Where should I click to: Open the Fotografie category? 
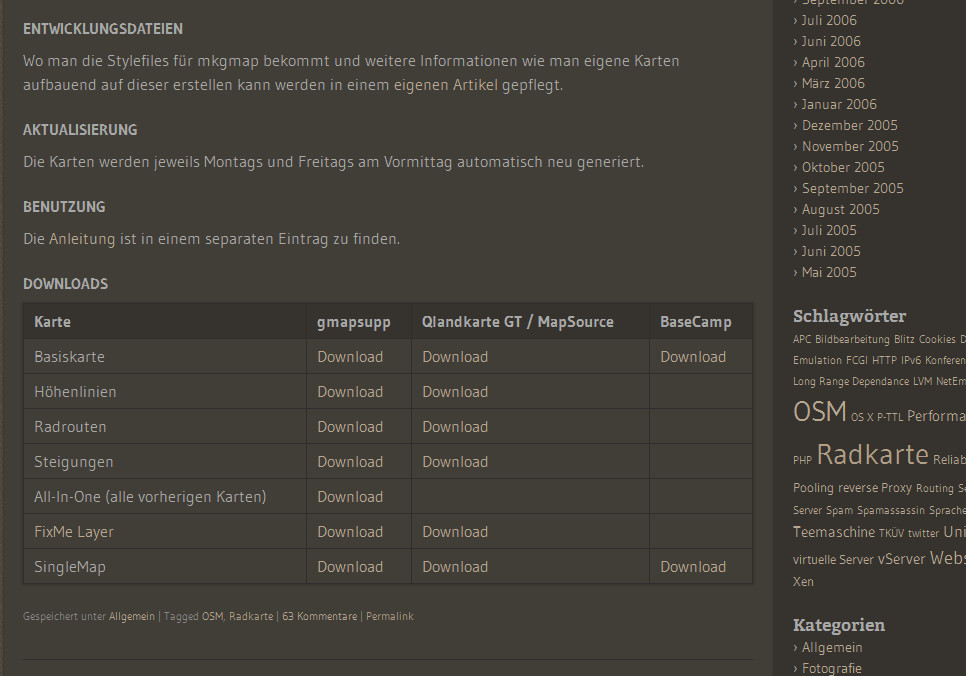click(x=831, y=668)
